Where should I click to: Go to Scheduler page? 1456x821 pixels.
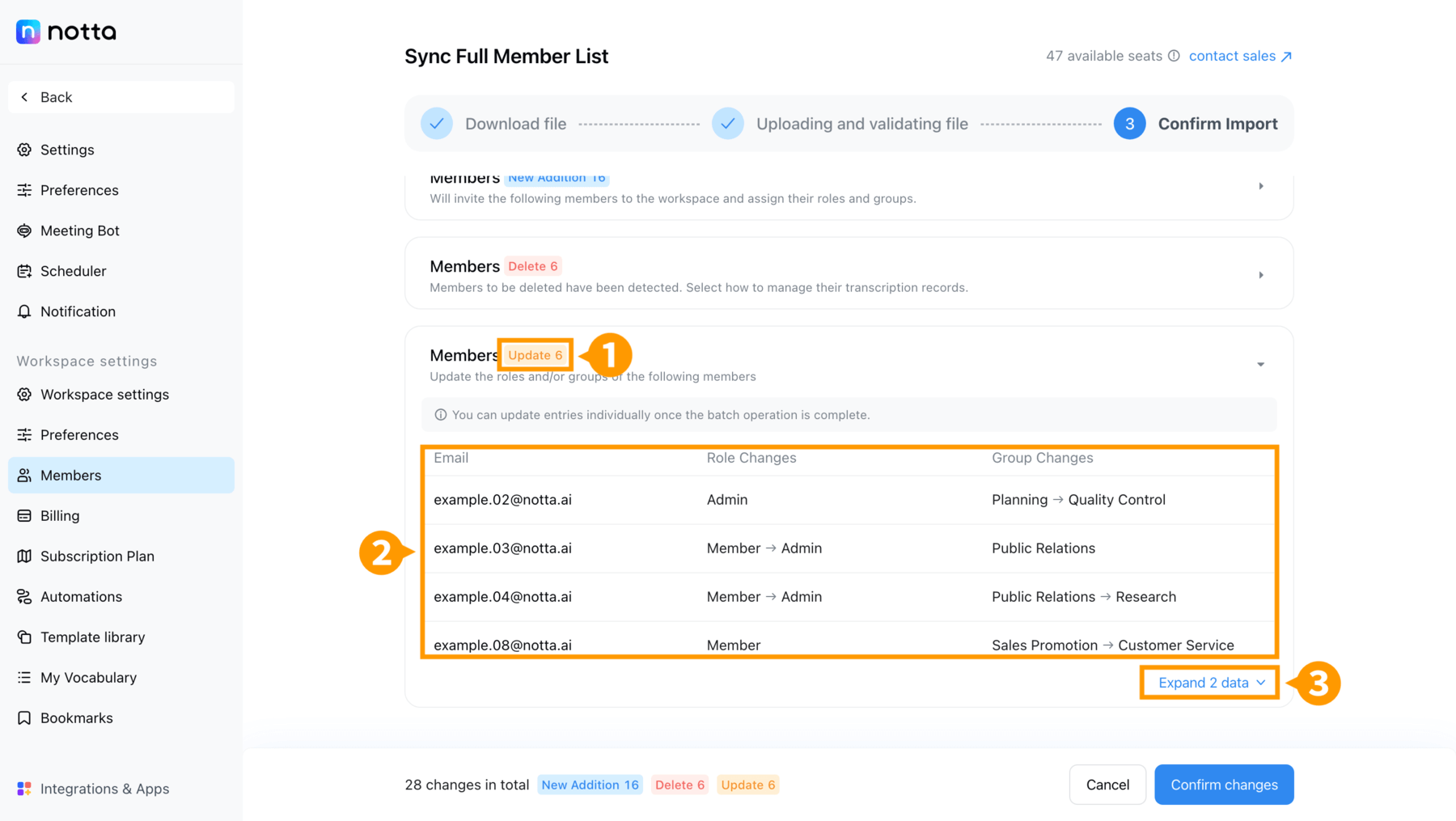pyautogui.click(x=121, y=271)
